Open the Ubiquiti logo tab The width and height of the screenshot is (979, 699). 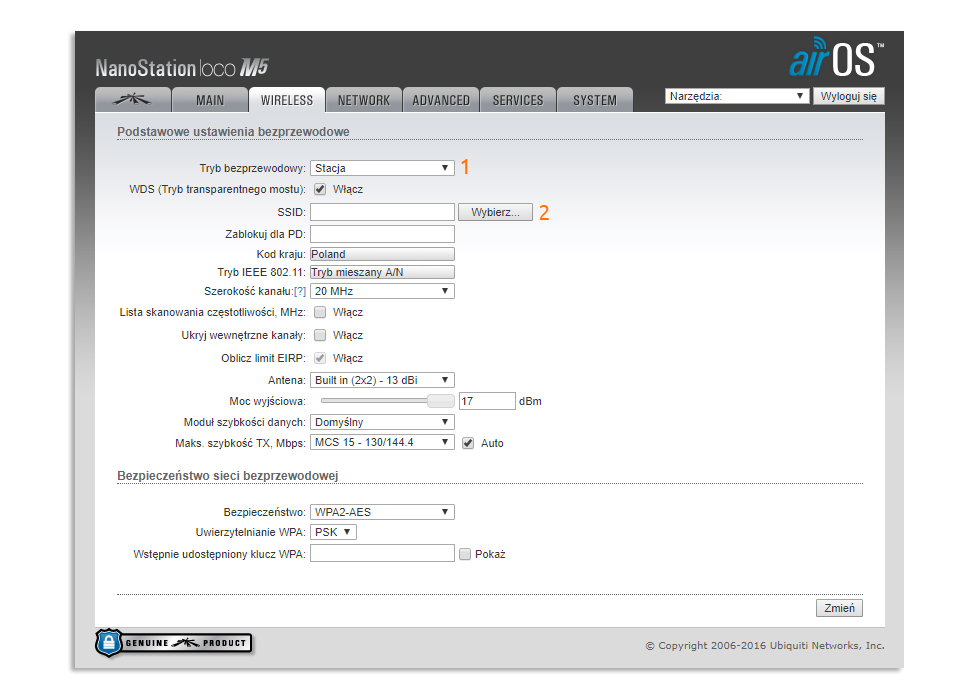[x=132, y=100]
